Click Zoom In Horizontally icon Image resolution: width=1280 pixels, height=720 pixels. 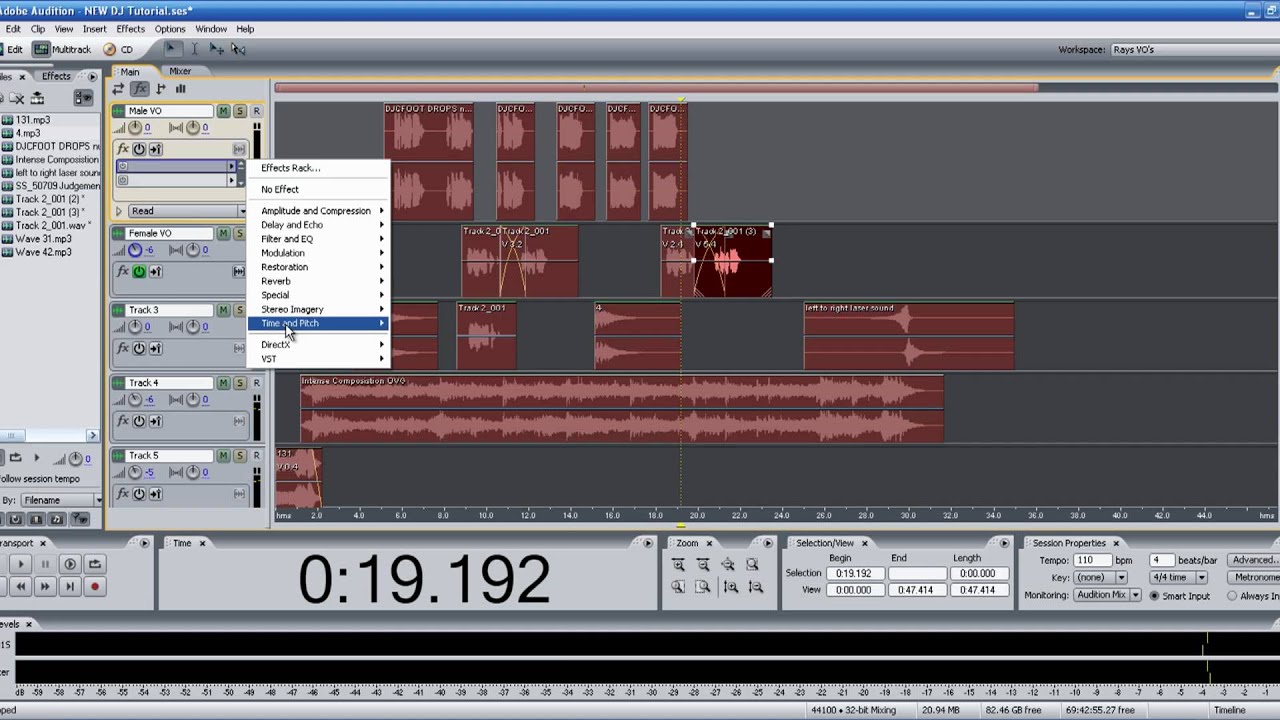click(678, 565)
